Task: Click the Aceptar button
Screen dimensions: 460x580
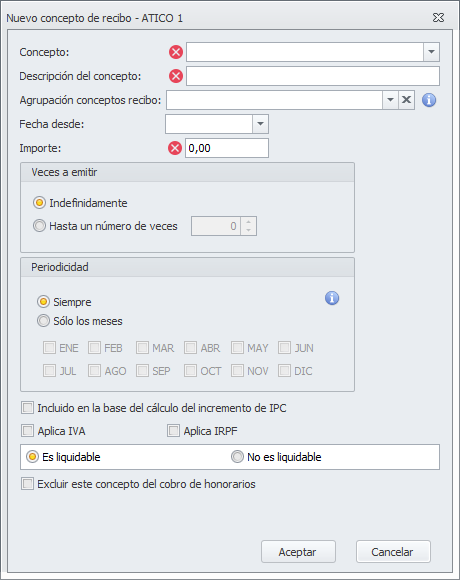Action: coord(298,552)
